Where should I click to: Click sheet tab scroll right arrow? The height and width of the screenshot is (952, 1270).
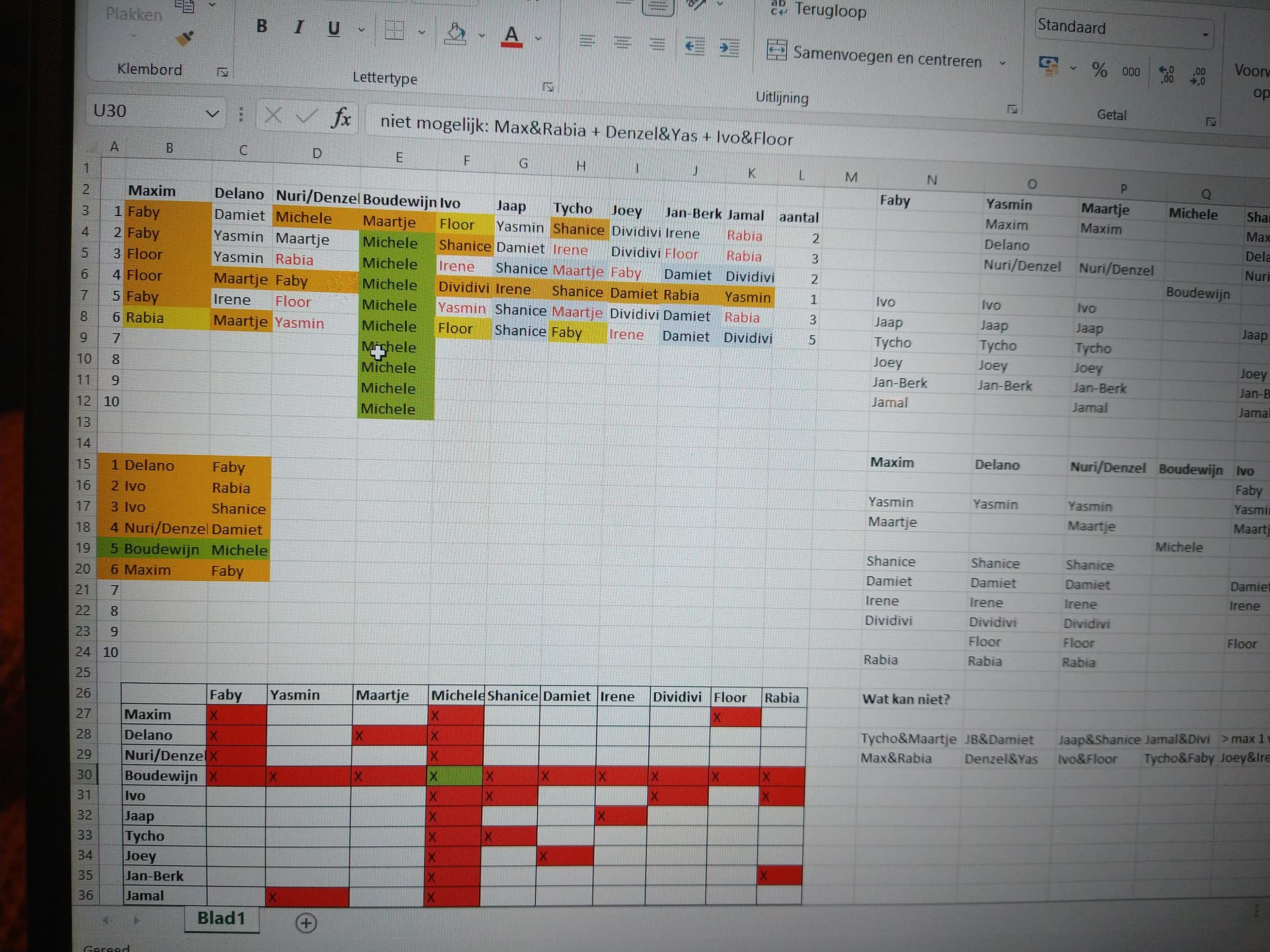point(136,920)
